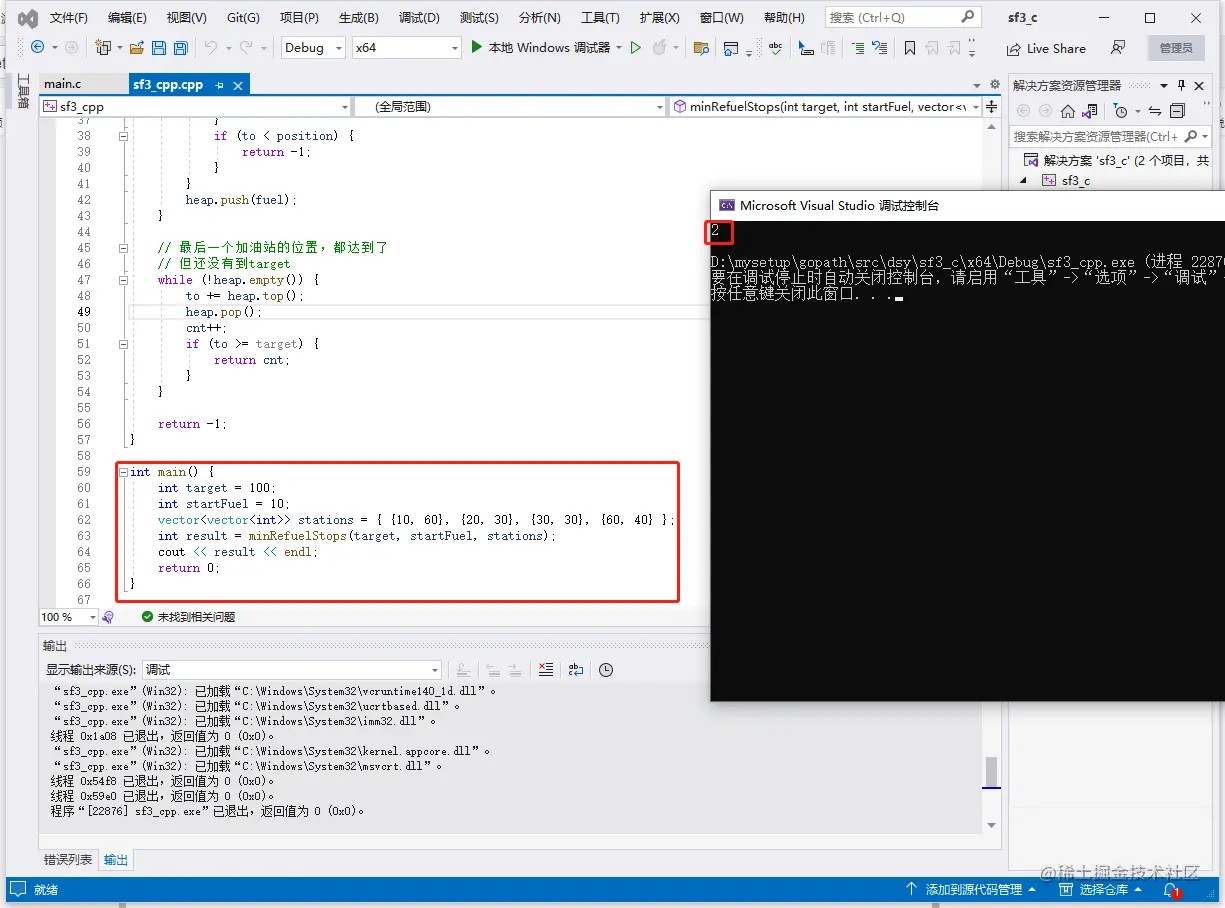1225x908 pixels.
Task: Click the open file folder icon
Action: 135,47
